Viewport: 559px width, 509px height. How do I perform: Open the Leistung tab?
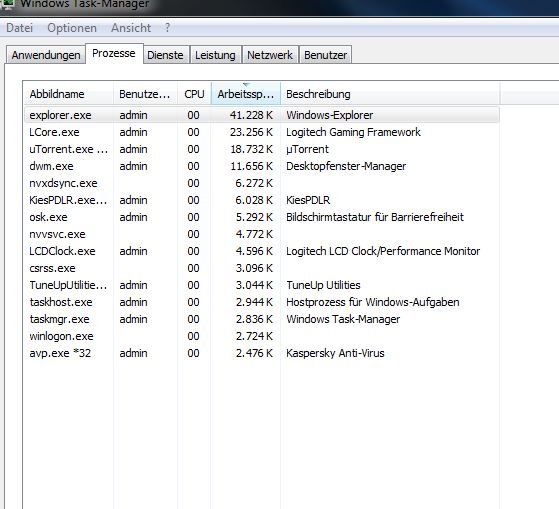215,55
